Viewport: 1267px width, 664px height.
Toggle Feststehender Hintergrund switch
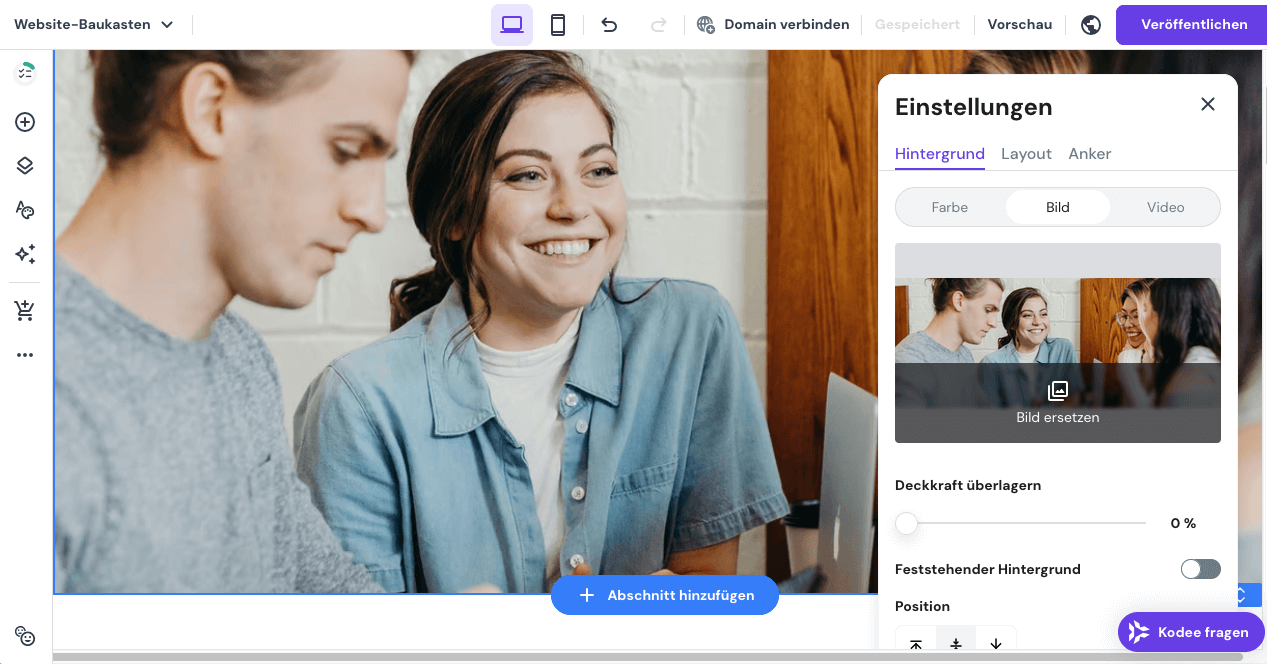(x=1200, y=569)
